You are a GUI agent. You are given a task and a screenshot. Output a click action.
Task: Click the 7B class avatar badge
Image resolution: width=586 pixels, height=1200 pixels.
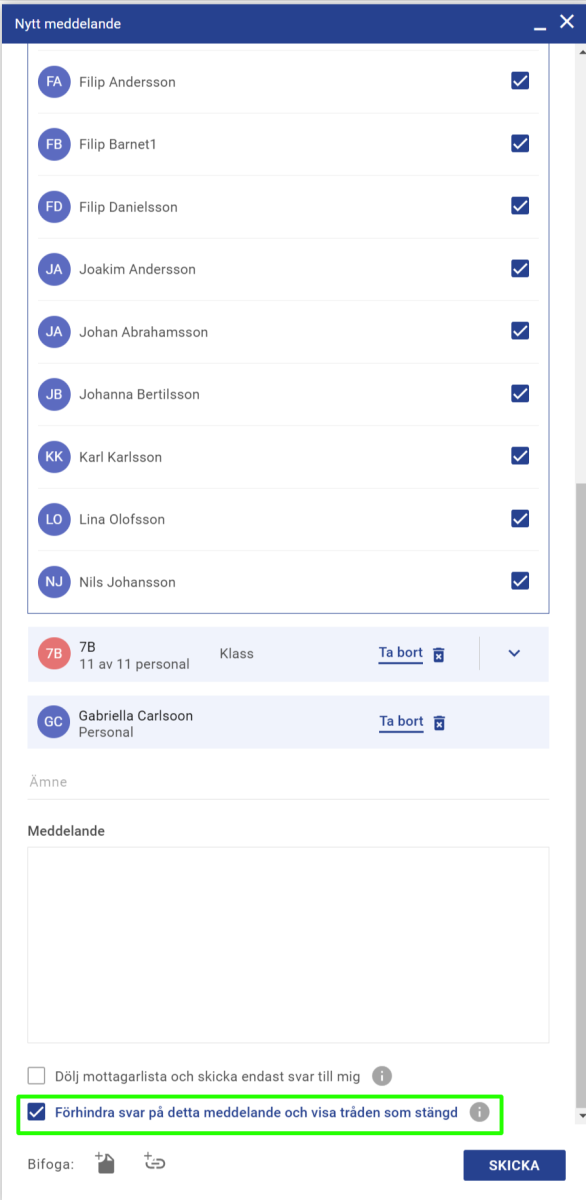pyautogui.click(x=54, y=654)
